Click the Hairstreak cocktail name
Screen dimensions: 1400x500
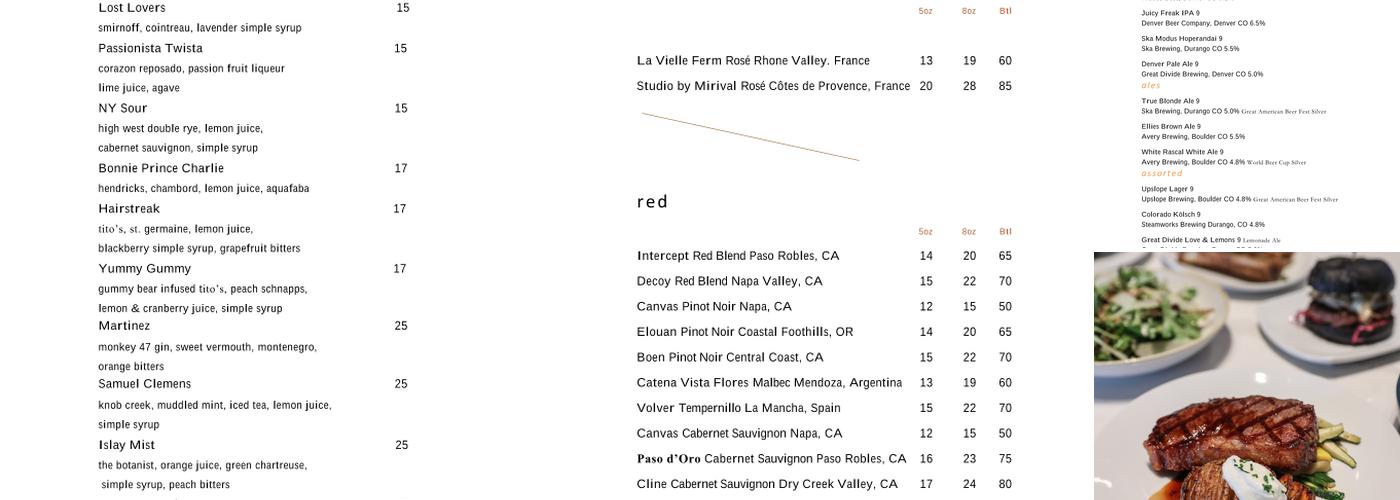129,208
